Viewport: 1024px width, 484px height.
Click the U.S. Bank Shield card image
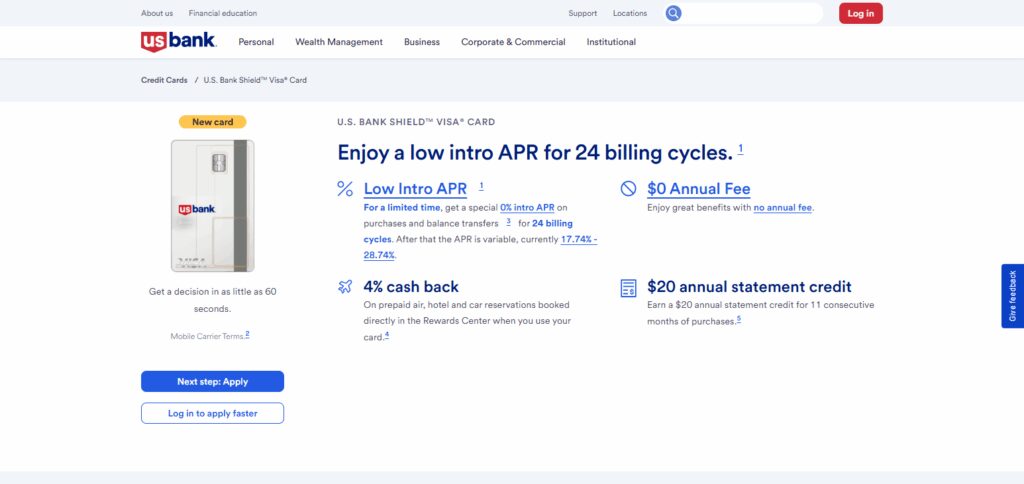(212, 206)
